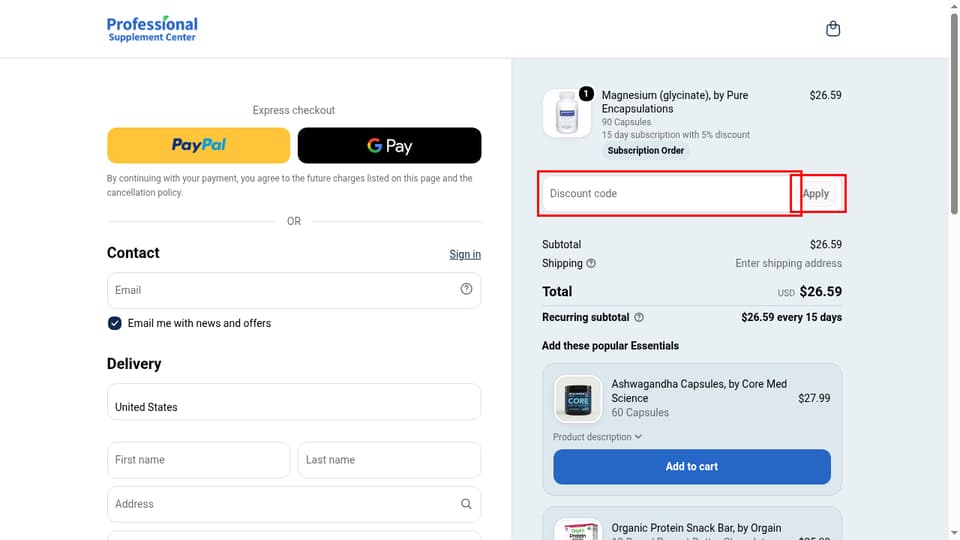The width and height of the screenshot is (960, 540).
Task: Expand Product description for Ashwagandha Capsules
Action: pos(597,437)
